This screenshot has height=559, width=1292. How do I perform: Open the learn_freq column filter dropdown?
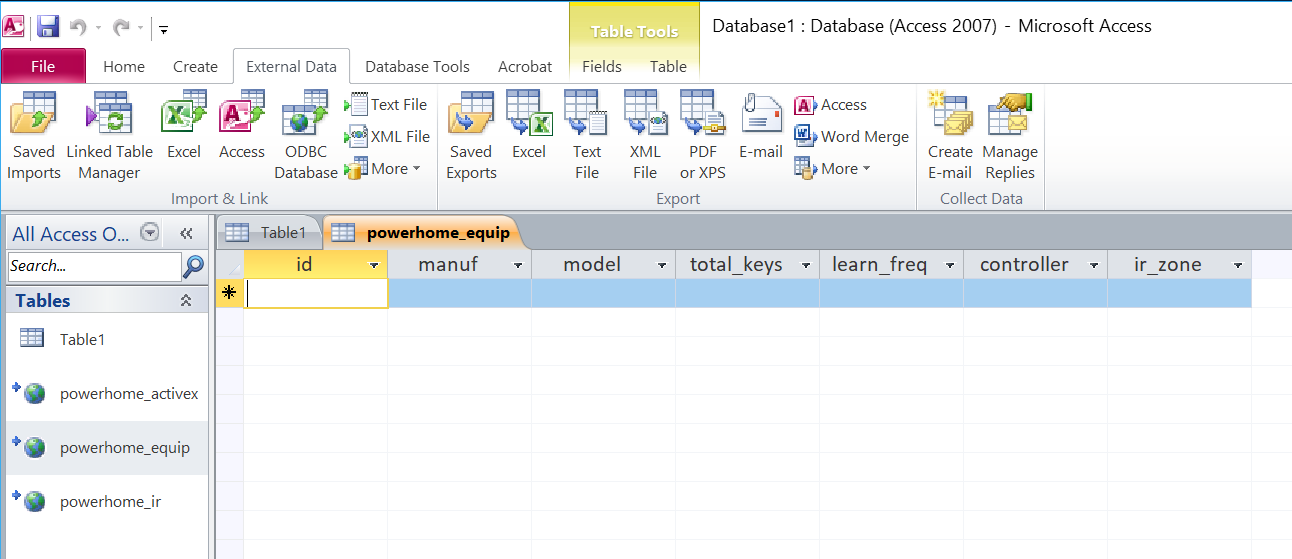951,265
